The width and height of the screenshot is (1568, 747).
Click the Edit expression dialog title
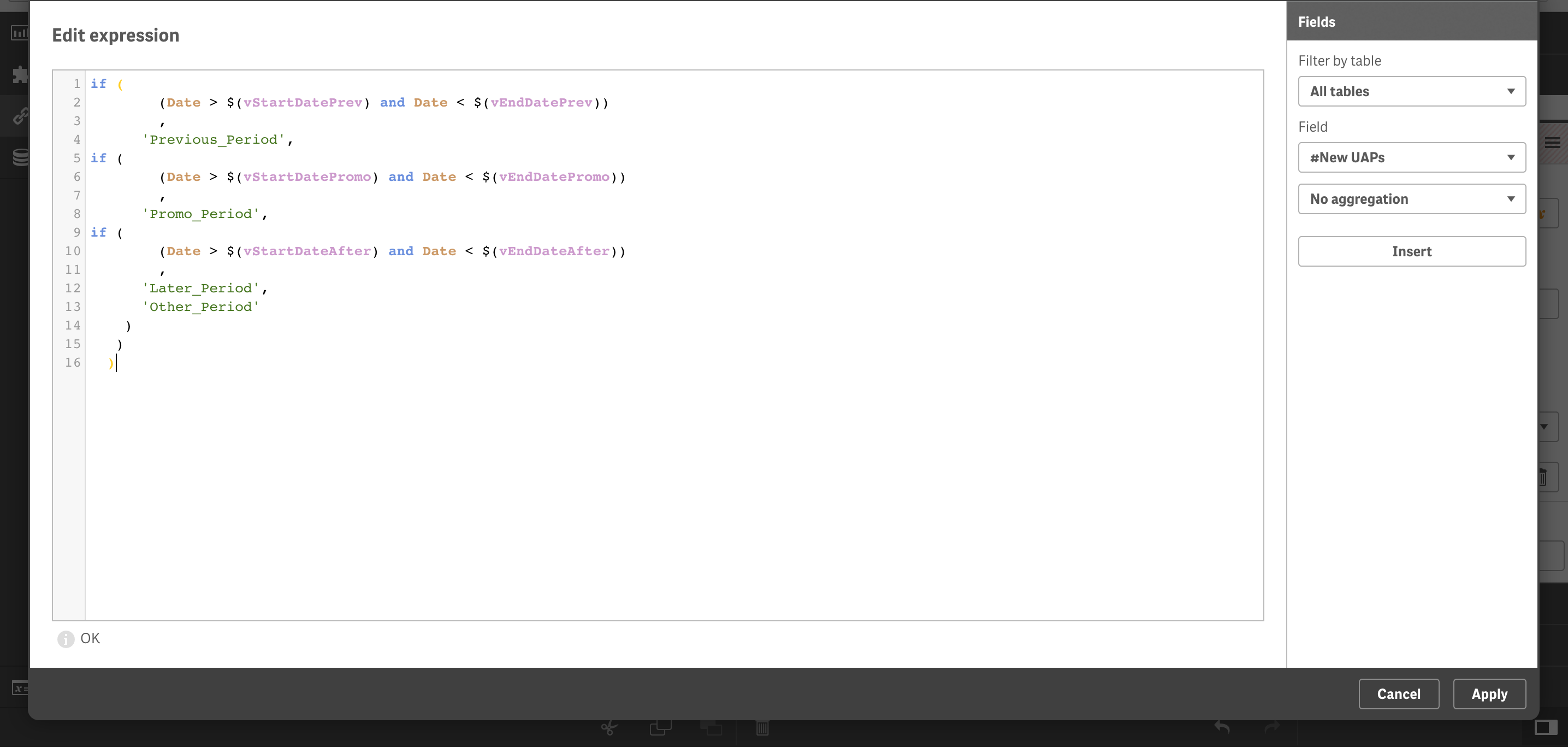pyautogui.click(x=116, y=35)
